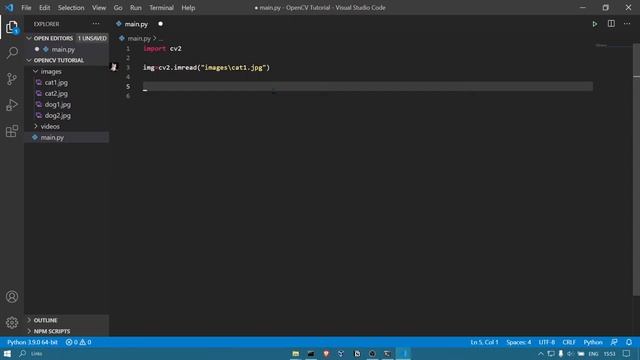Click the tray microphone icon
The height and width of the screenshot is (360, 640).
(561, 354)
